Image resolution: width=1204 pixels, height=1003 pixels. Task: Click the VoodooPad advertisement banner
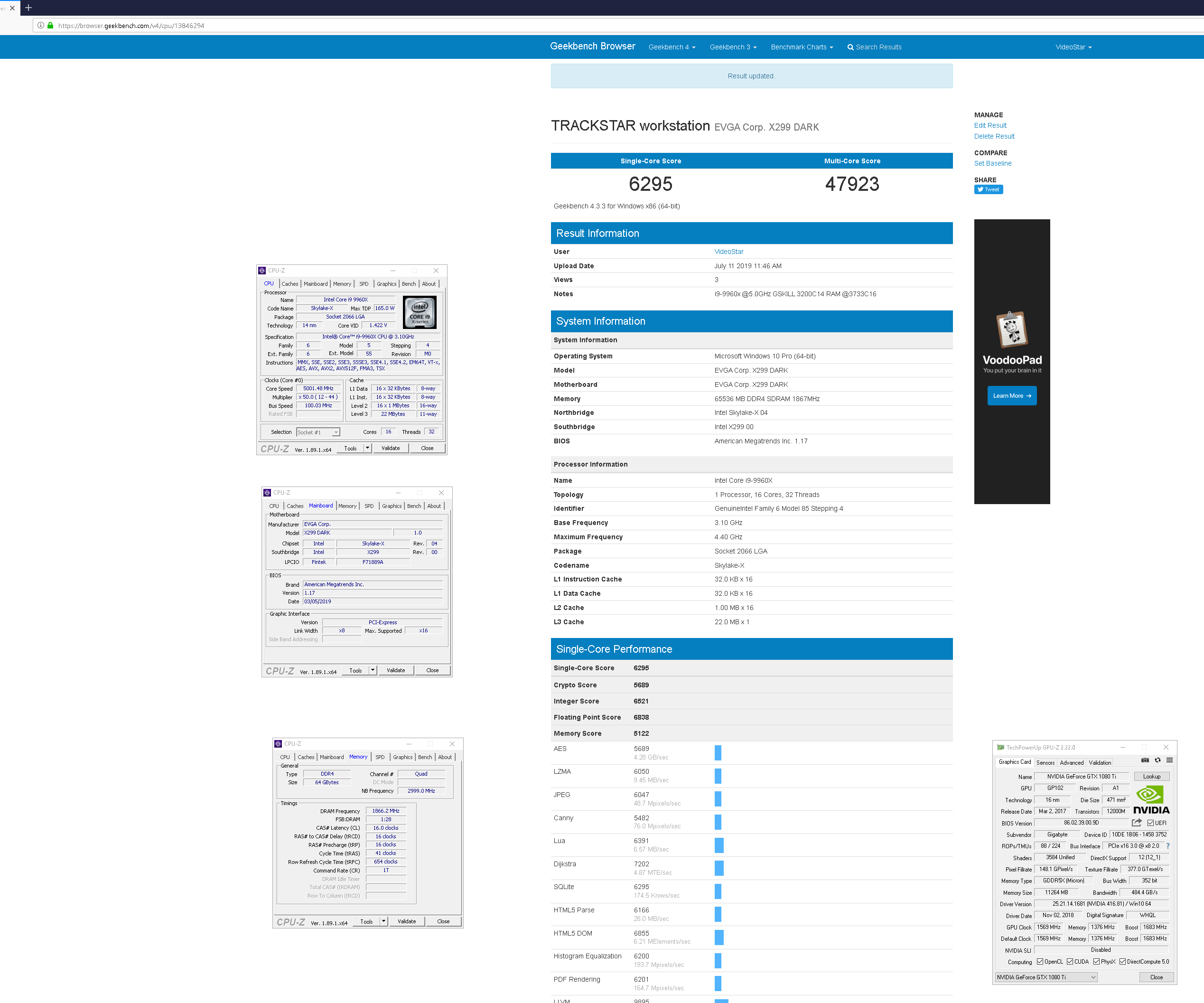[x=1012, y=362]
